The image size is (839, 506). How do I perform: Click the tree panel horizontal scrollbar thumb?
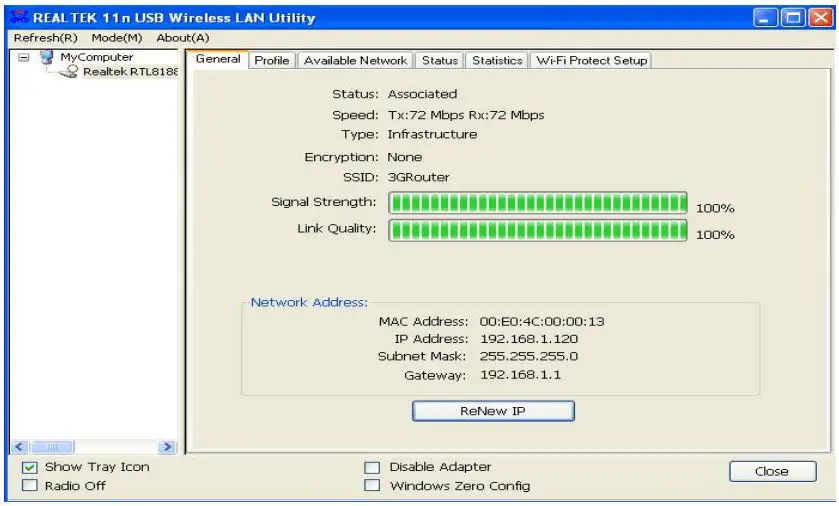52,447
